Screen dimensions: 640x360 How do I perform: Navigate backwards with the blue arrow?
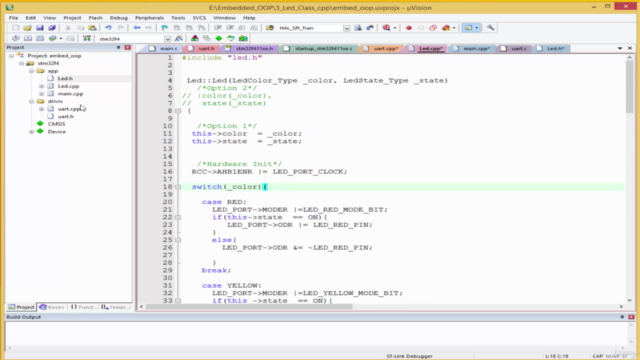137,28
